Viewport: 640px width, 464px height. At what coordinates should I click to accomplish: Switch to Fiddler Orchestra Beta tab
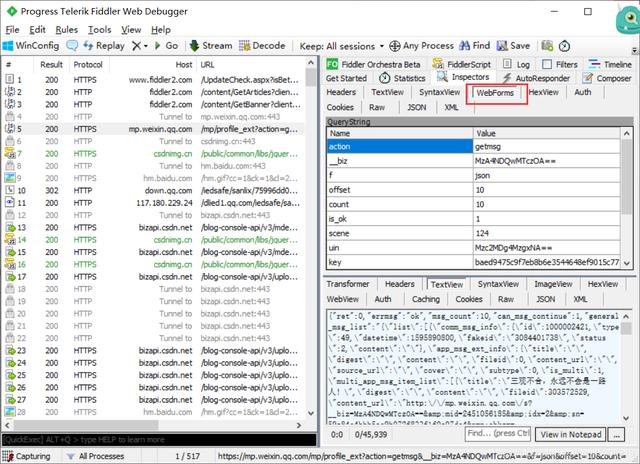tap(373, 64)
